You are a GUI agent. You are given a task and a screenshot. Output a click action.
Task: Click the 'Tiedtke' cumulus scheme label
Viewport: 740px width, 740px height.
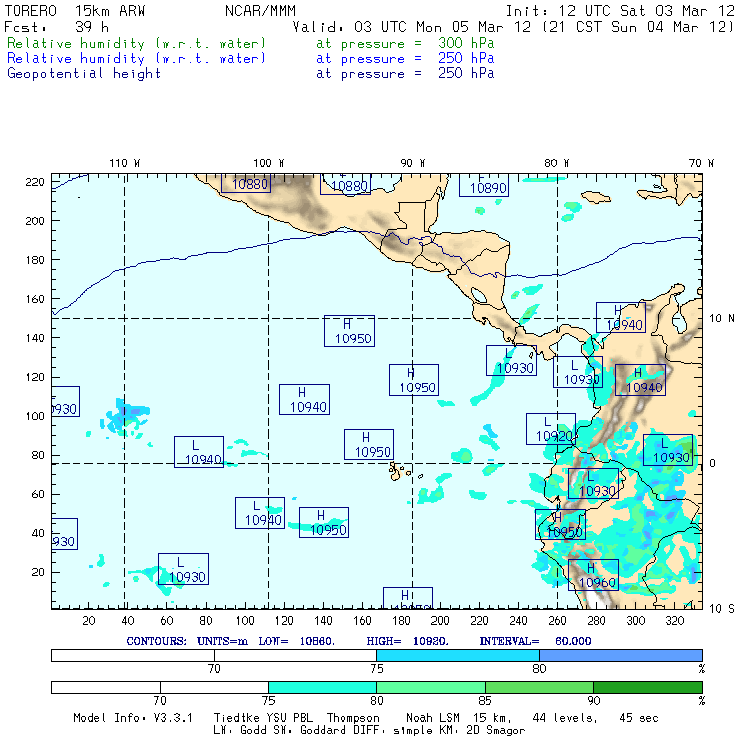(237, 718)
